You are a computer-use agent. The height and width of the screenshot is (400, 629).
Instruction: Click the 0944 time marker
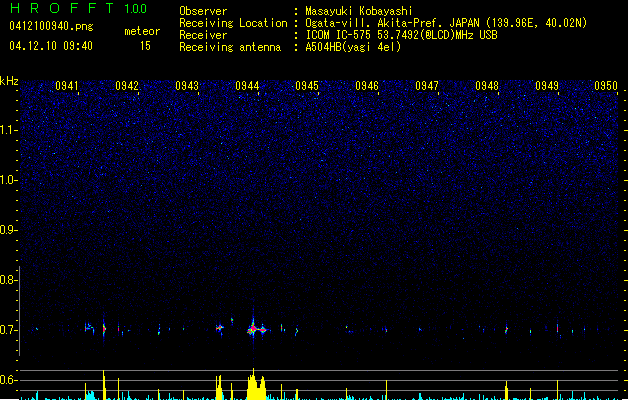pos(247,86)
